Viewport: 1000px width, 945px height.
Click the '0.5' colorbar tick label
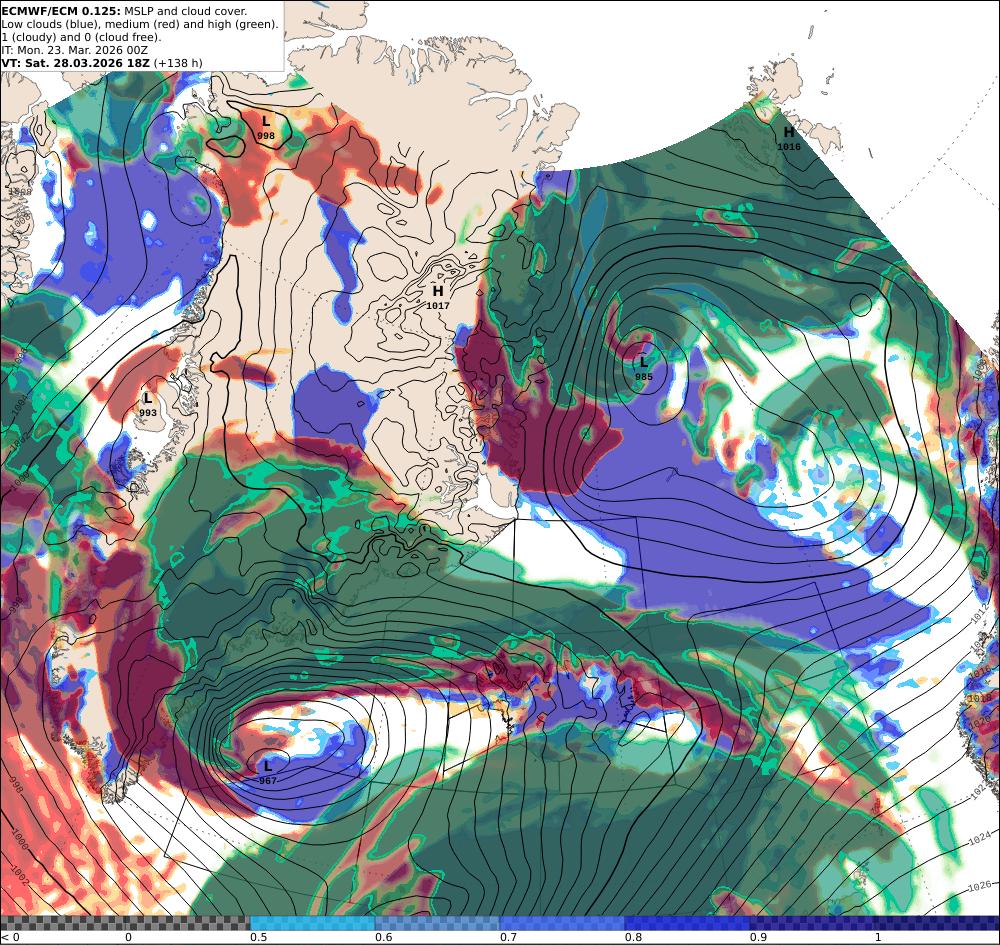coord(258,937)
